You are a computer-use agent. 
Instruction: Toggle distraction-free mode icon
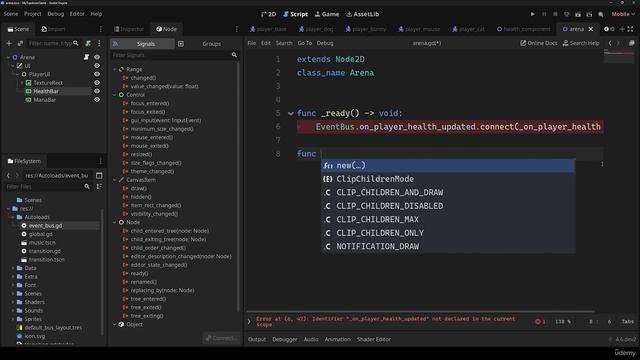pos(631,29)
